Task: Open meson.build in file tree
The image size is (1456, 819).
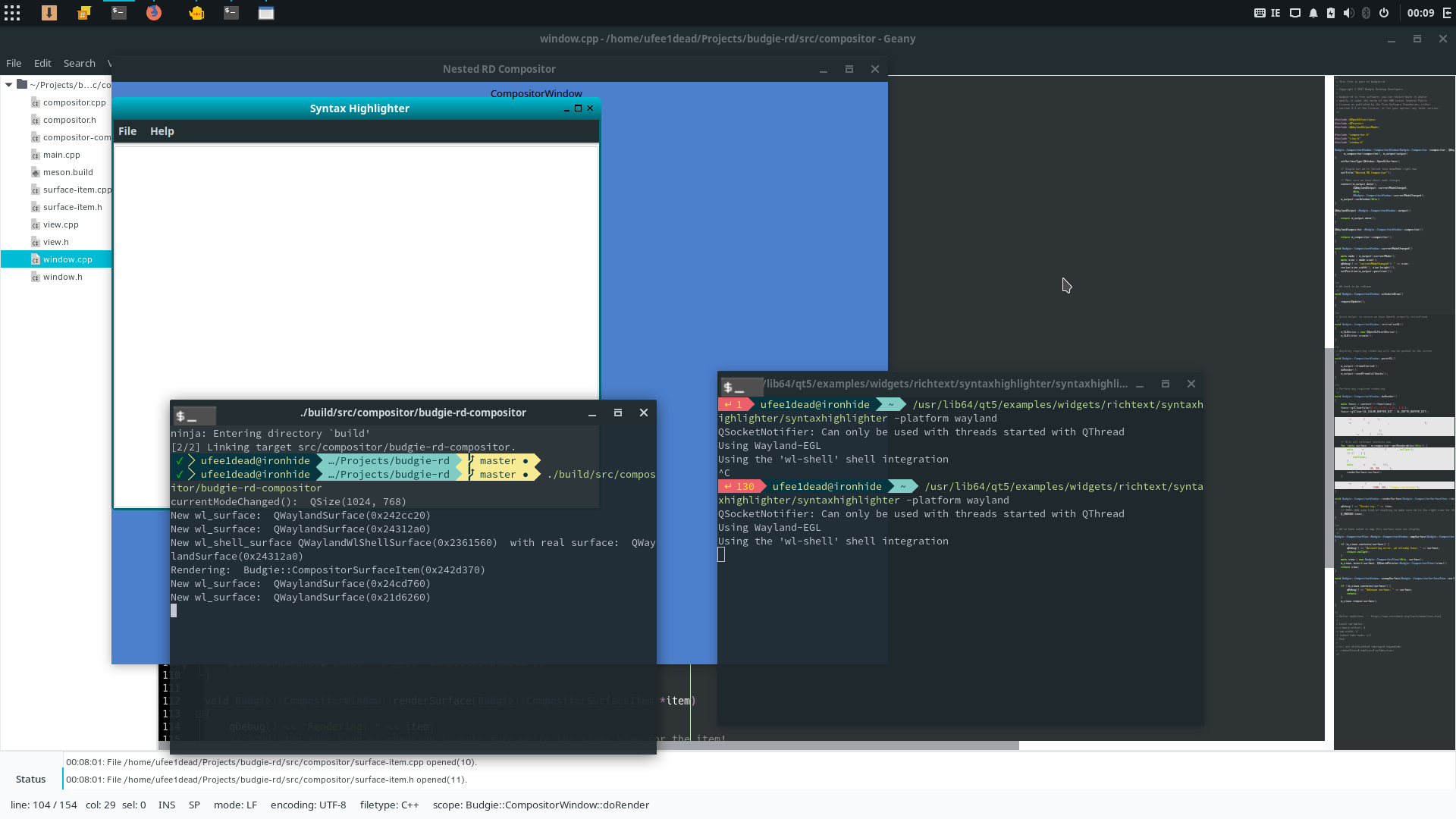Action: [67, 172]
